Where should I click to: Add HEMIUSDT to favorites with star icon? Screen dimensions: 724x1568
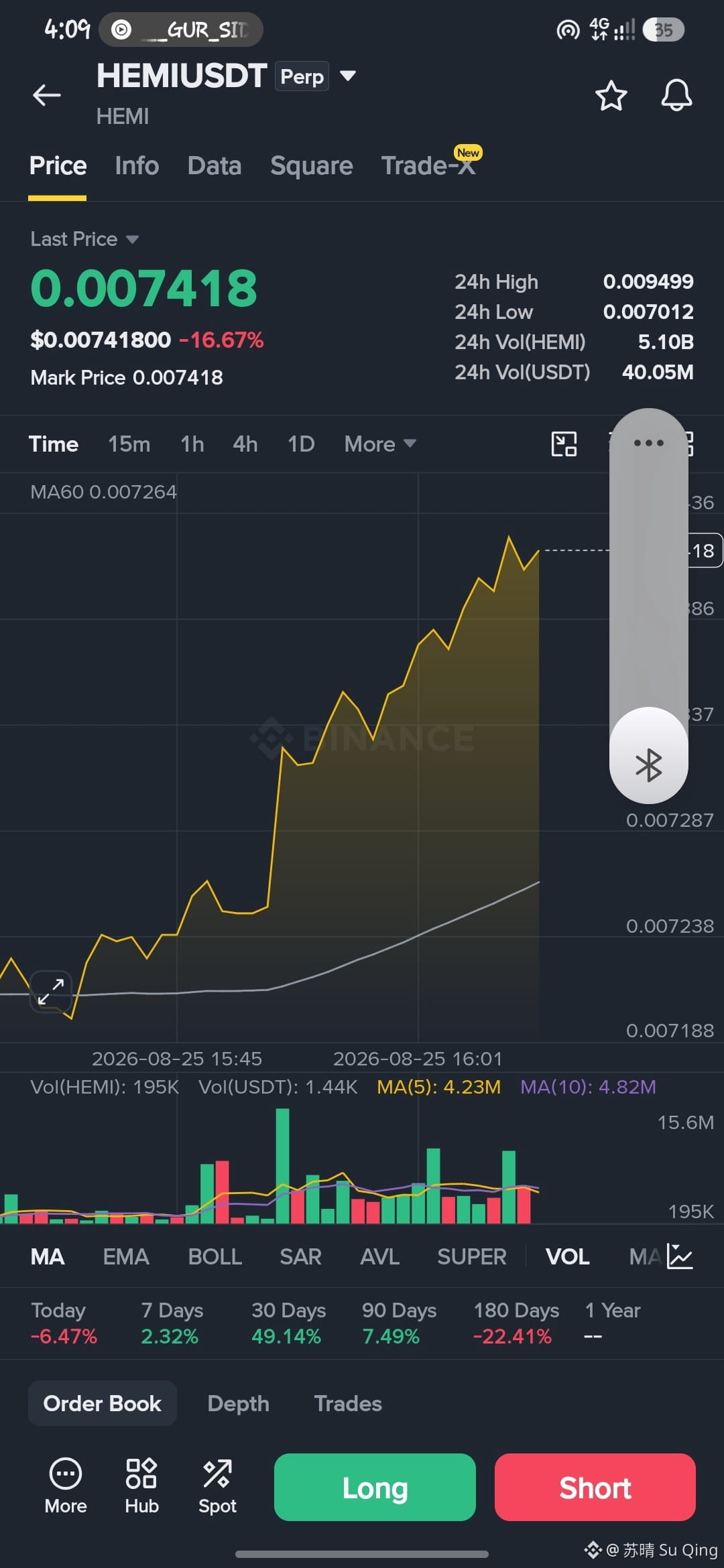[x=611, y=95]
